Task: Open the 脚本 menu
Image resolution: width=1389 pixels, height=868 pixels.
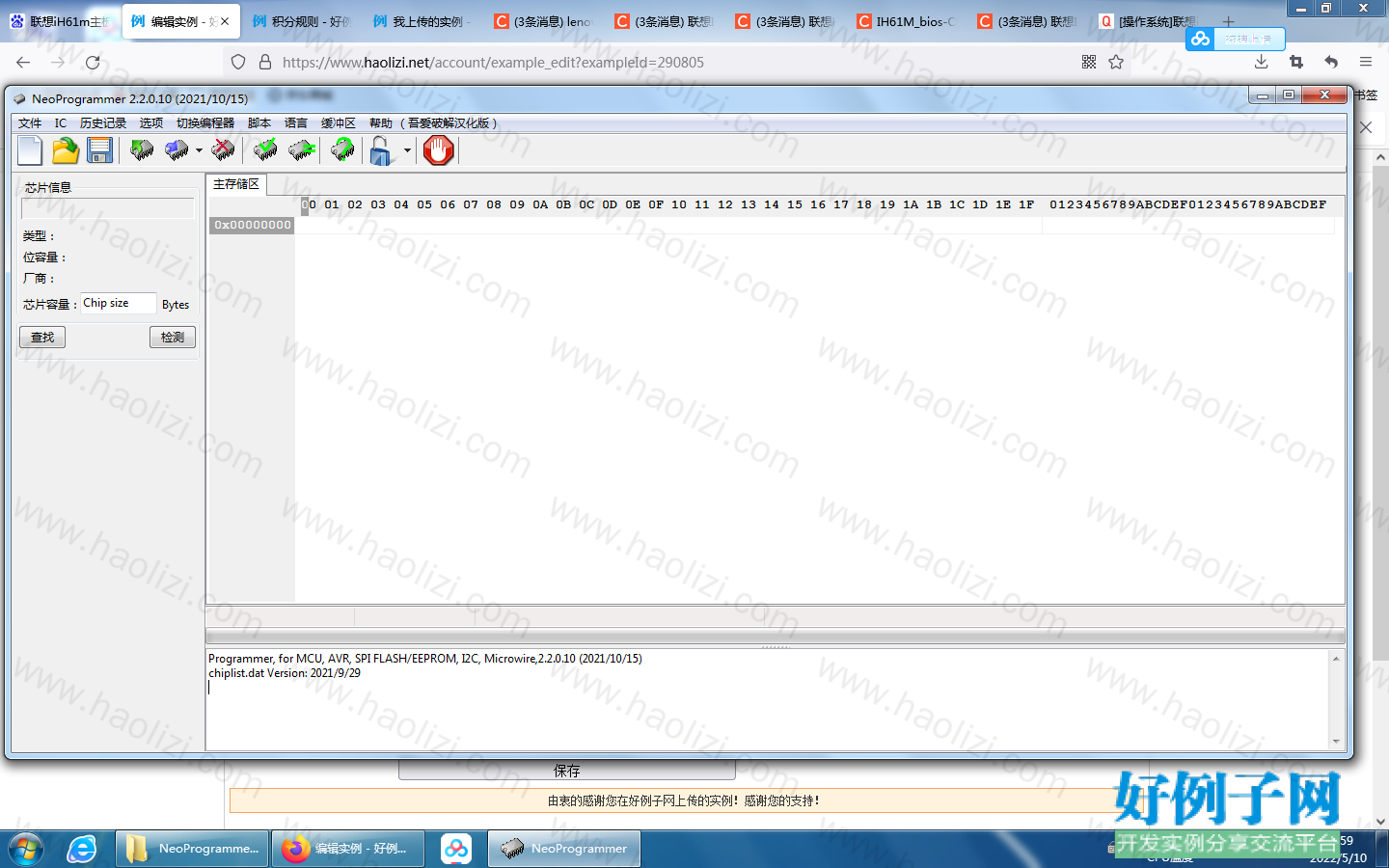Action: click(x=259, y=123)
